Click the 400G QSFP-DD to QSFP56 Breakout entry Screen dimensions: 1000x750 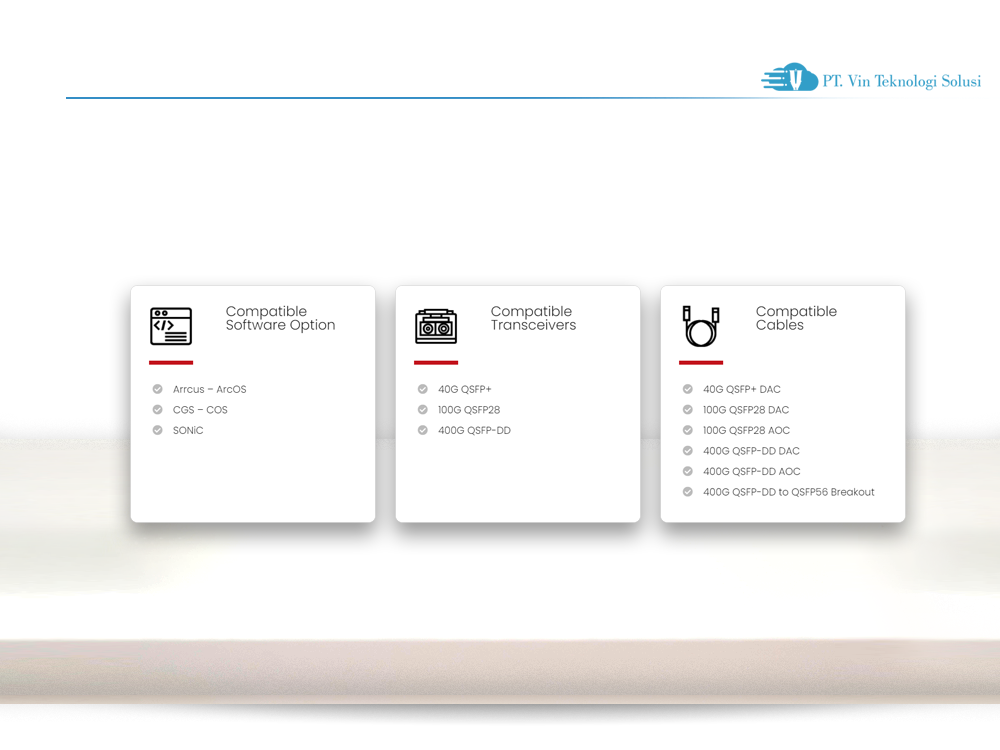pyautogui.click(x=788, y=492)
